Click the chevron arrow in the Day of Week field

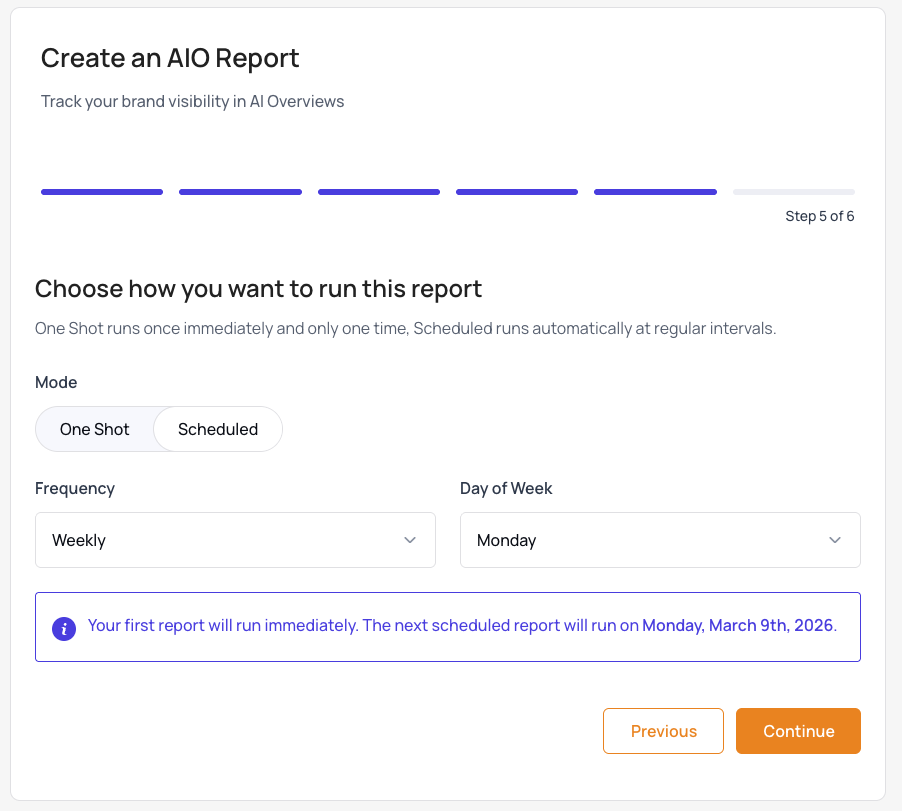point(834,540)
